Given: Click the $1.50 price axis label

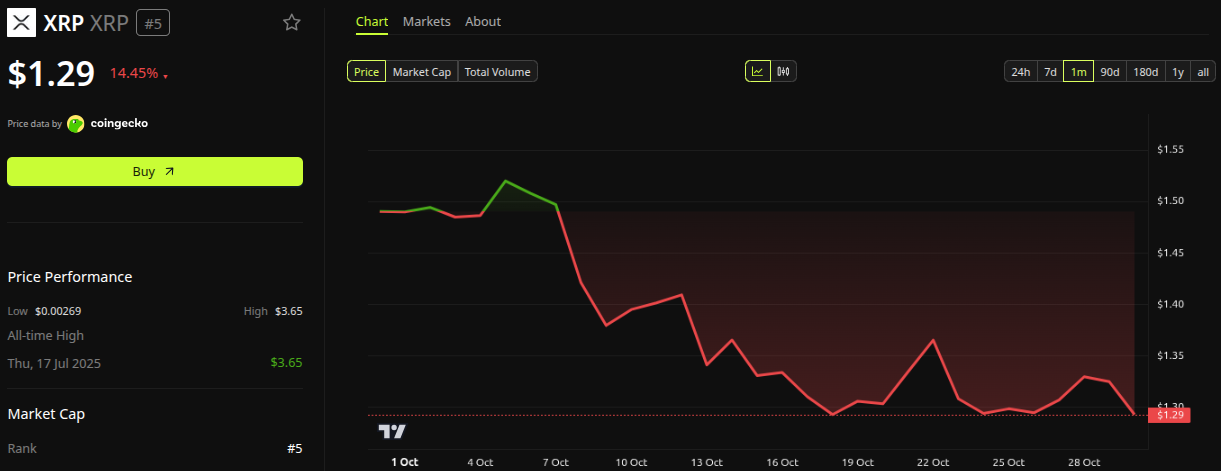Looking at the screenshot, I should 1170,201.
